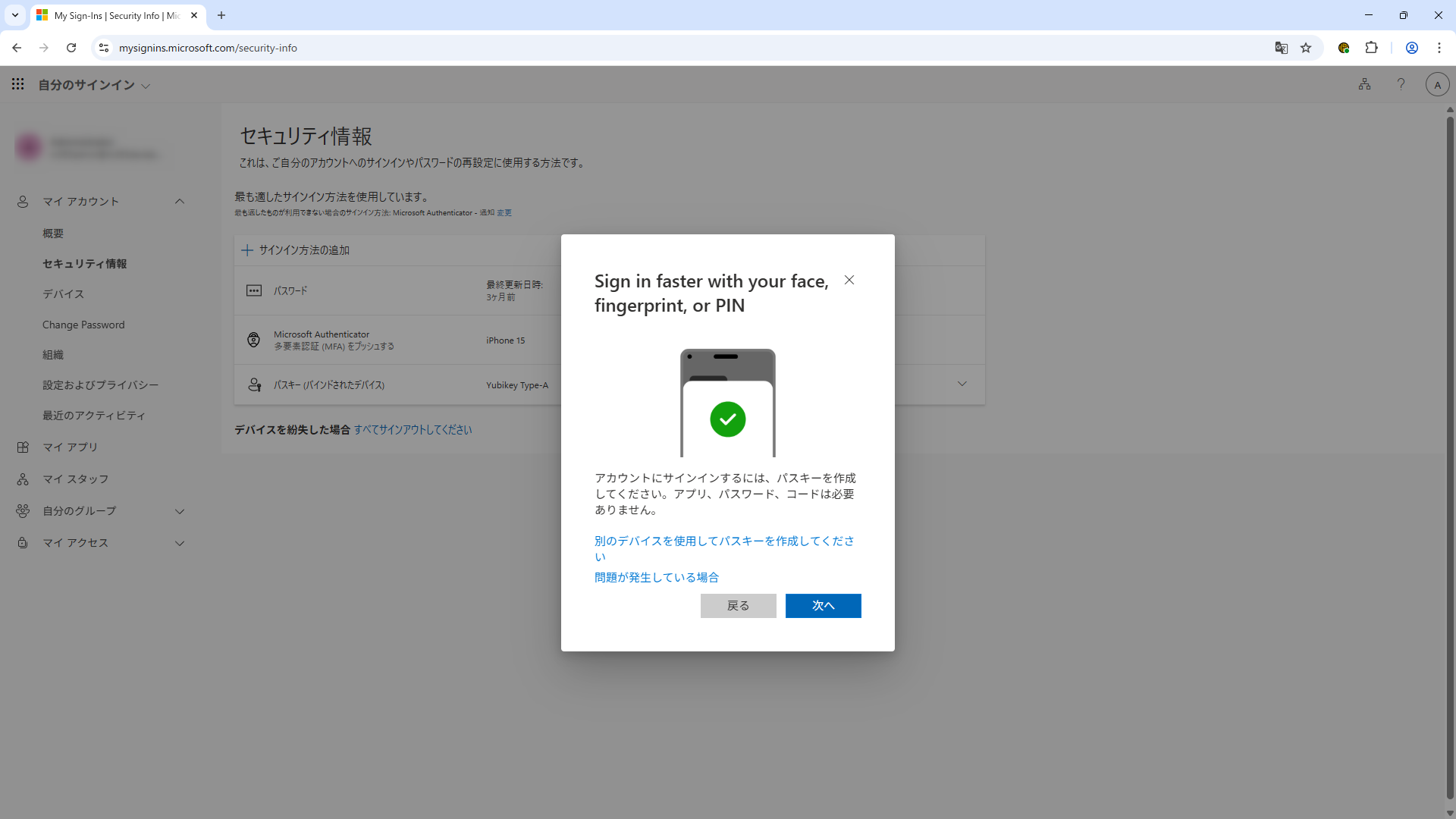Click the help question mark icon
Image resolution: width=1456 pixels, height=819 pixels.
1401,84
